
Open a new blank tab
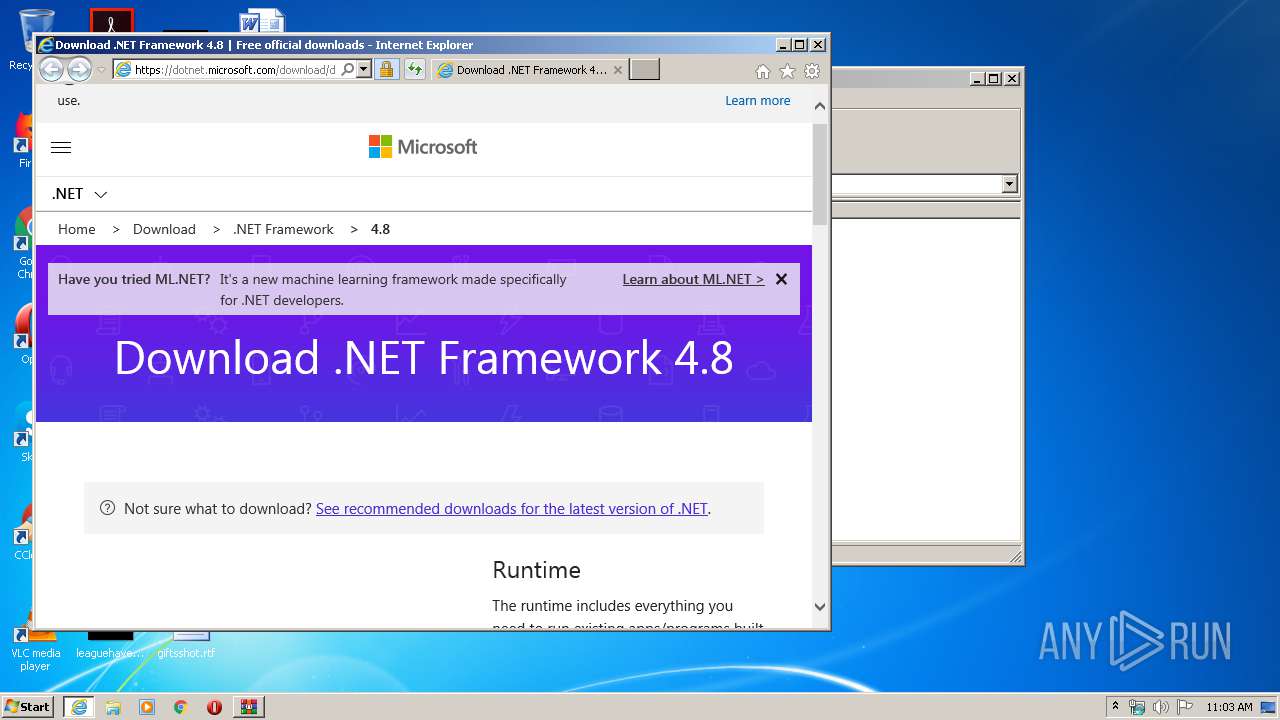point(645,70)
